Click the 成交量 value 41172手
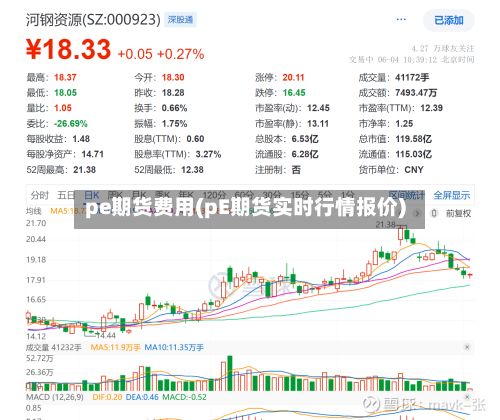 tap(412, 77)
